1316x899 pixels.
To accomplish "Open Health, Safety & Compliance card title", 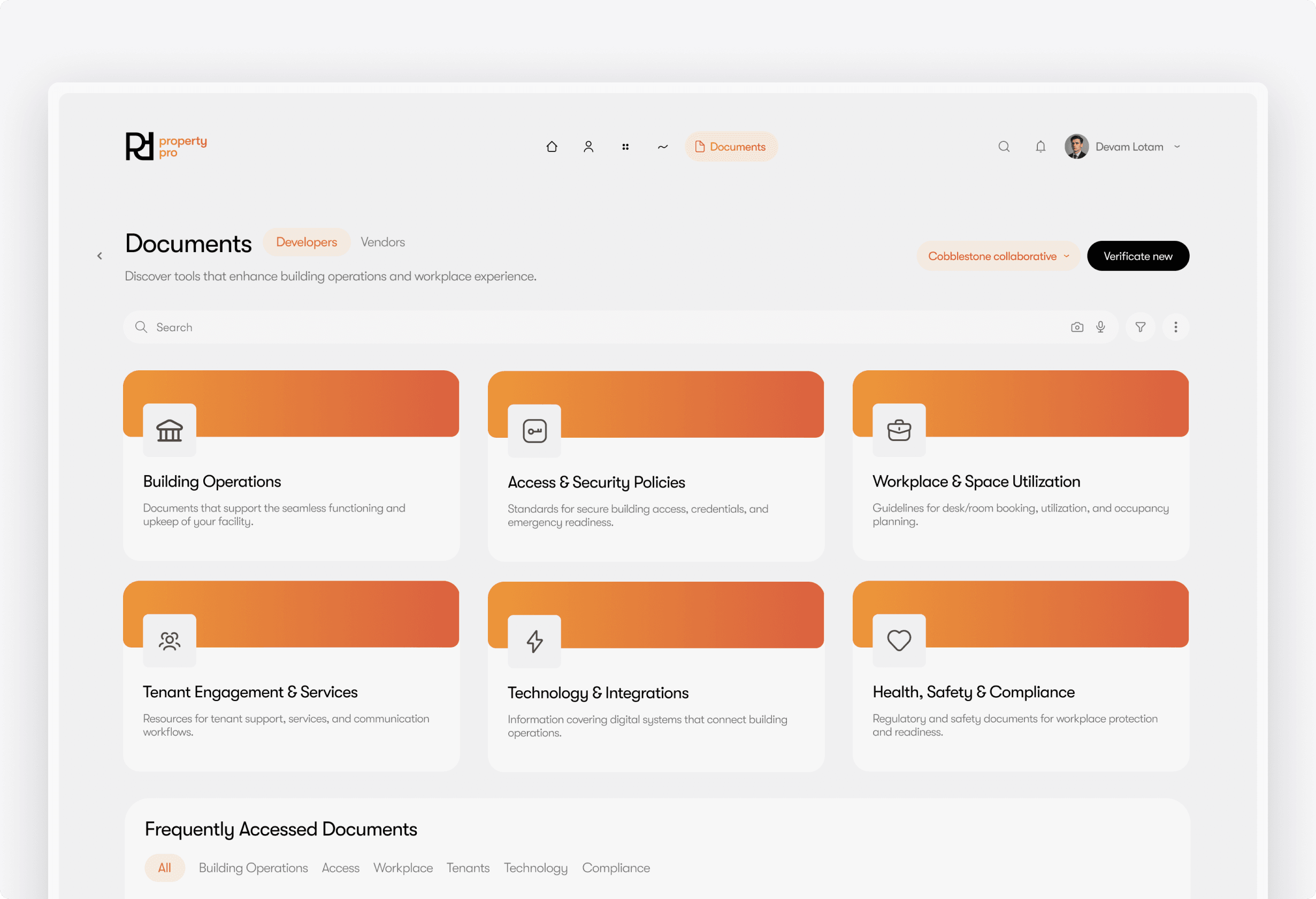I will click(x=974, y=692).
